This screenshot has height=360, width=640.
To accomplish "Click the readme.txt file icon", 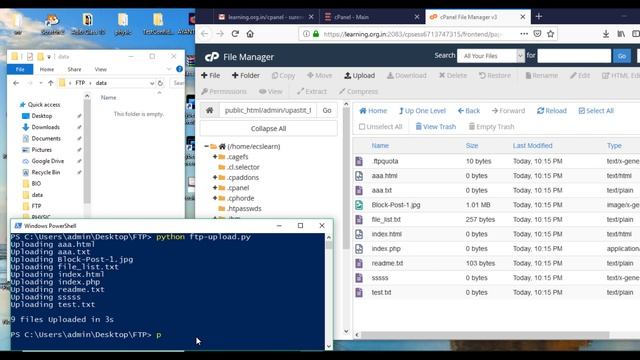I will pyautogui.click(x=359, y=263).
